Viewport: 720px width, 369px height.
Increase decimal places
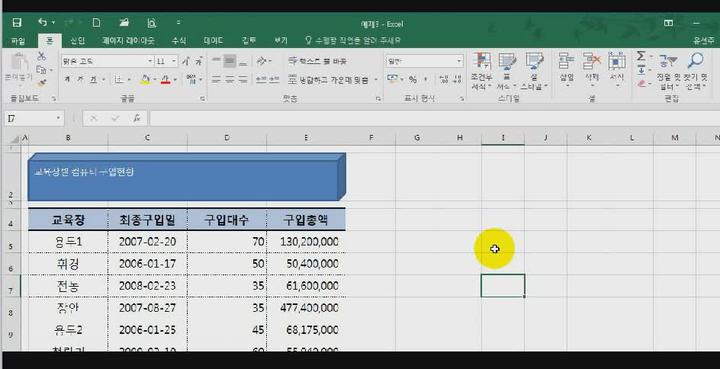tap(444, 80)
